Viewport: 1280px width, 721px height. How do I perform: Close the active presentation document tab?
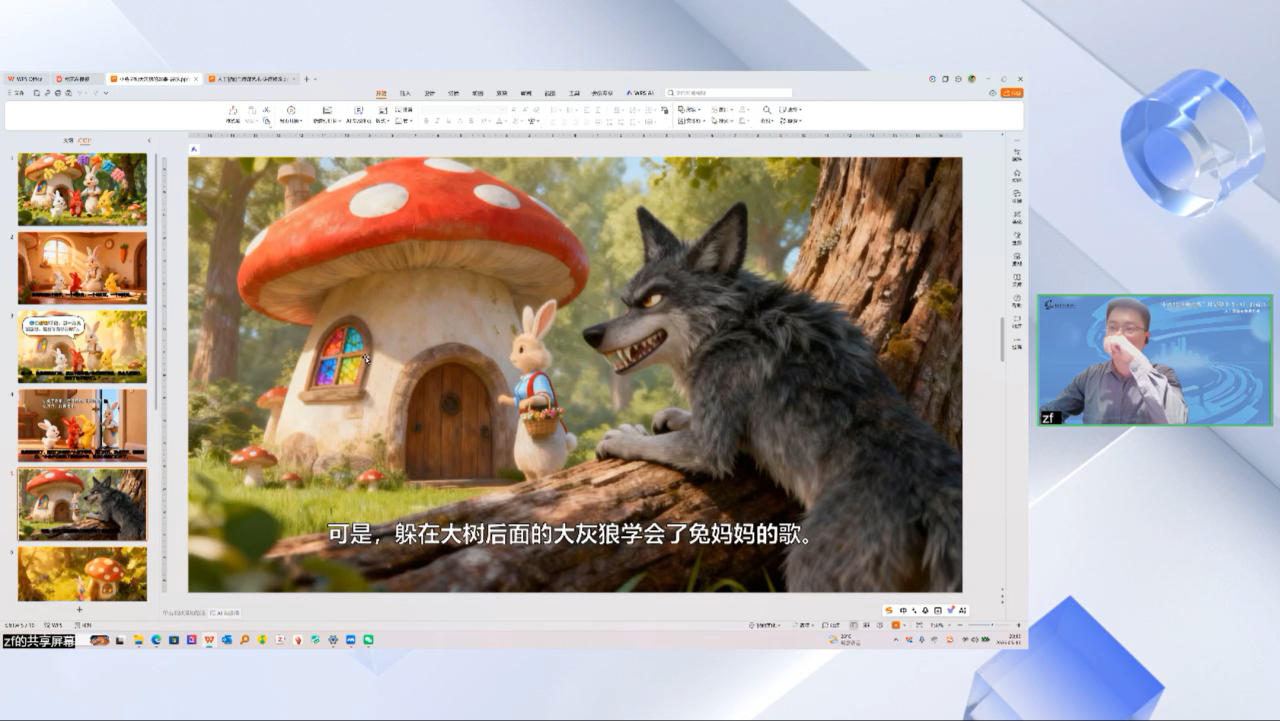pos(196,79)
